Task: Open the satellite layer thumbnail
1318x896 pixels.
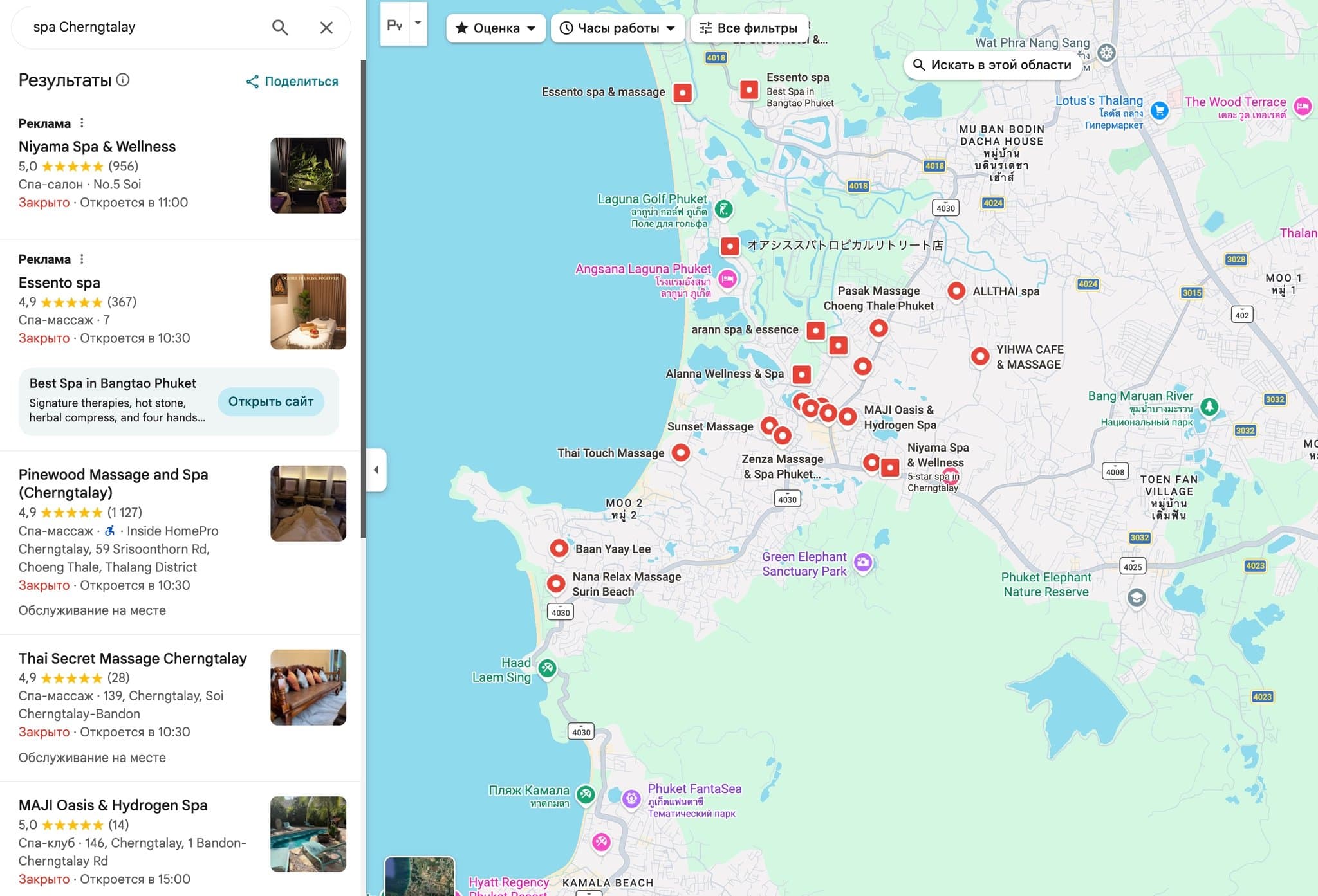Action: pyautogui.click(x=420, y=876)
